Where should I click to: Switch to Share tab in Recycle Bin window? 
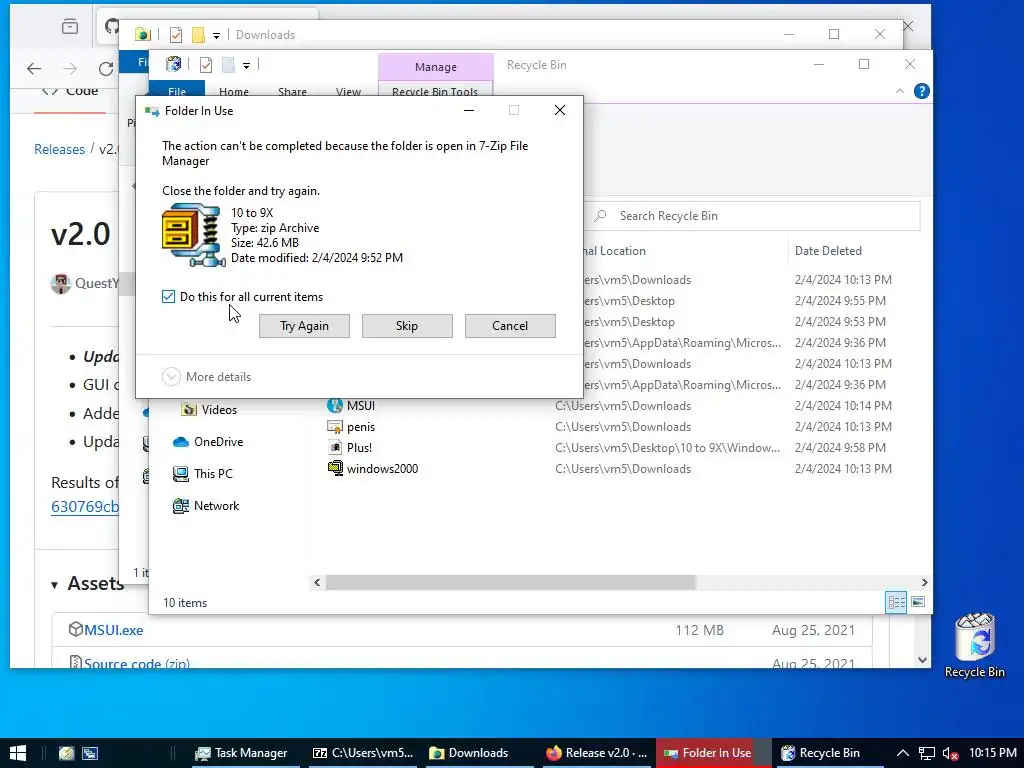point(292,91)
